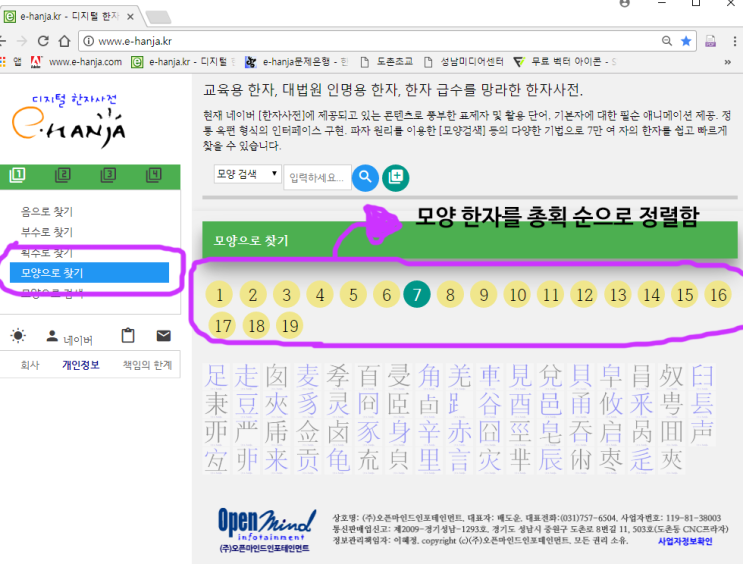Click the teal add-plus button beside search
743x564 pixels.
coord(396,178)
